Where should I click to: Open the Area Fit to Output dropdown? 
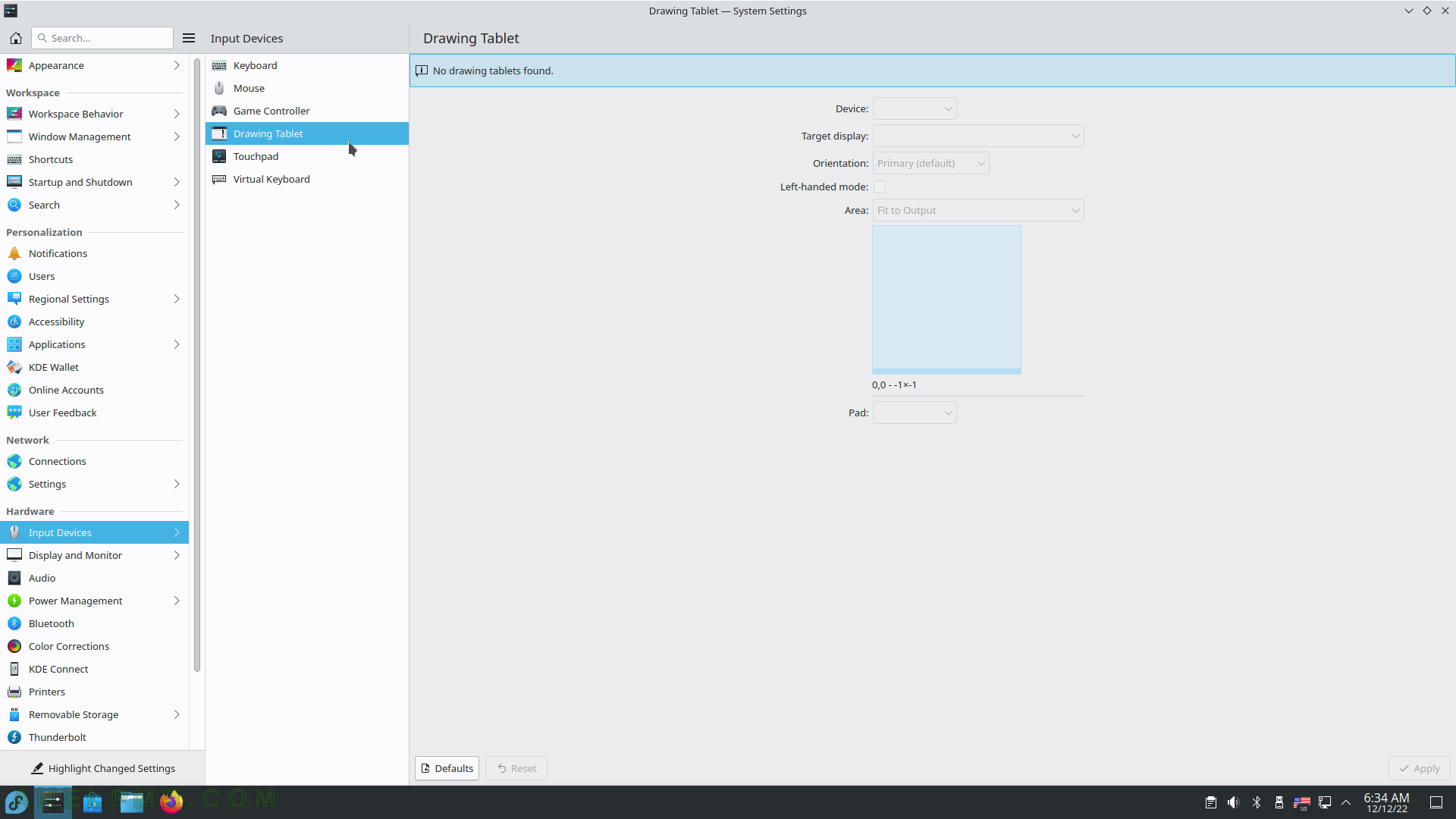(x=978, y=210)
